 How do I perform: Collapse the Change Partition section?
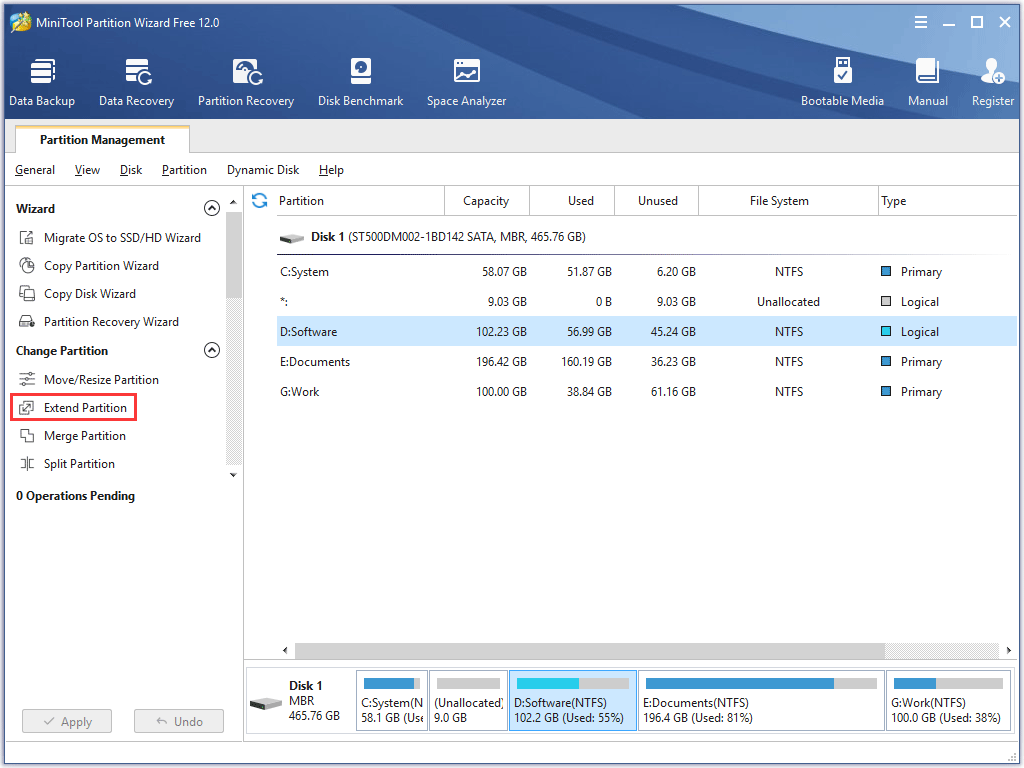(x=212, y=350)
